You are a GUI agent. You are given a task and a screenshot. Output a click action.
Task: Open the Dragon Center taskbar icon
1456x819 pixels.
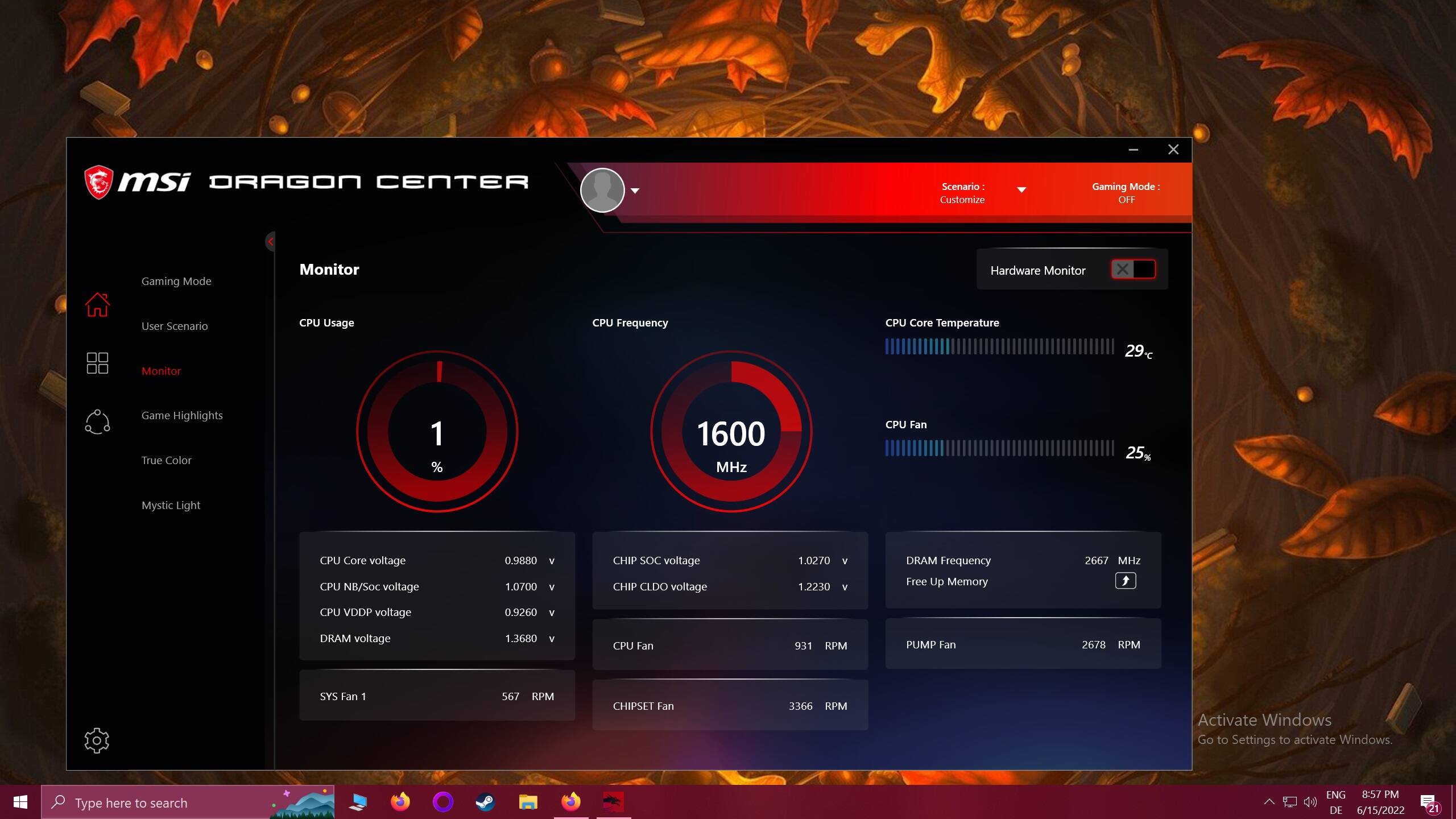click(x=613, y=802)
